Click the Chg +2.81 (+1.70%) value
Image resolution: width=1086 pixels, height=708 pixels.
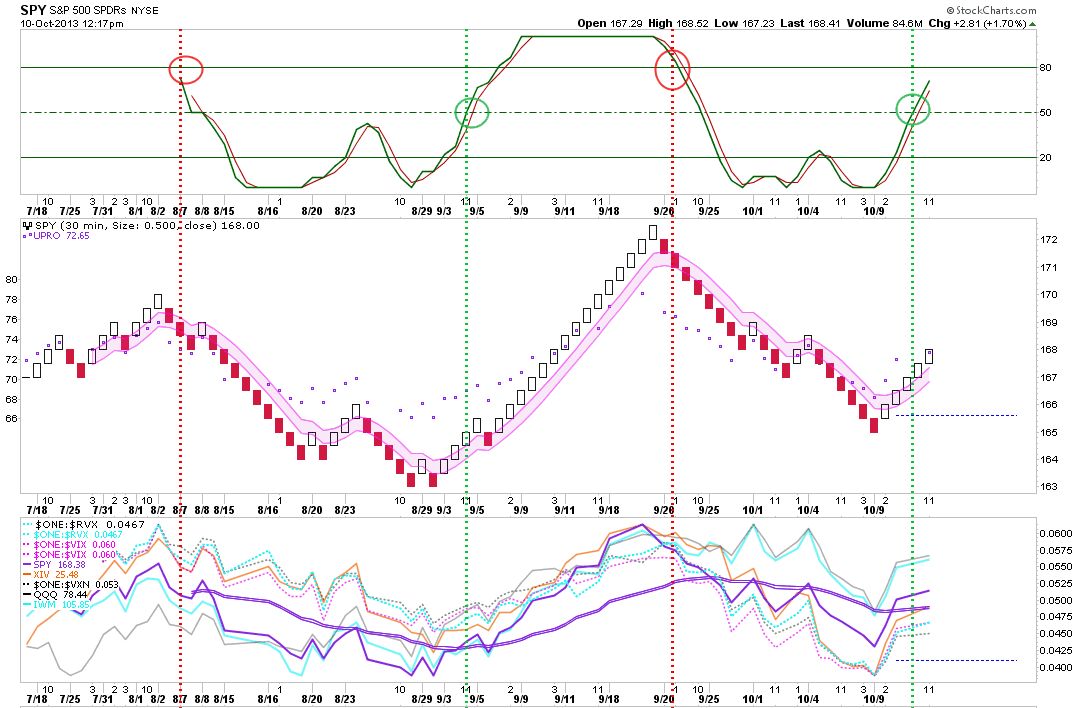point(978,23)
